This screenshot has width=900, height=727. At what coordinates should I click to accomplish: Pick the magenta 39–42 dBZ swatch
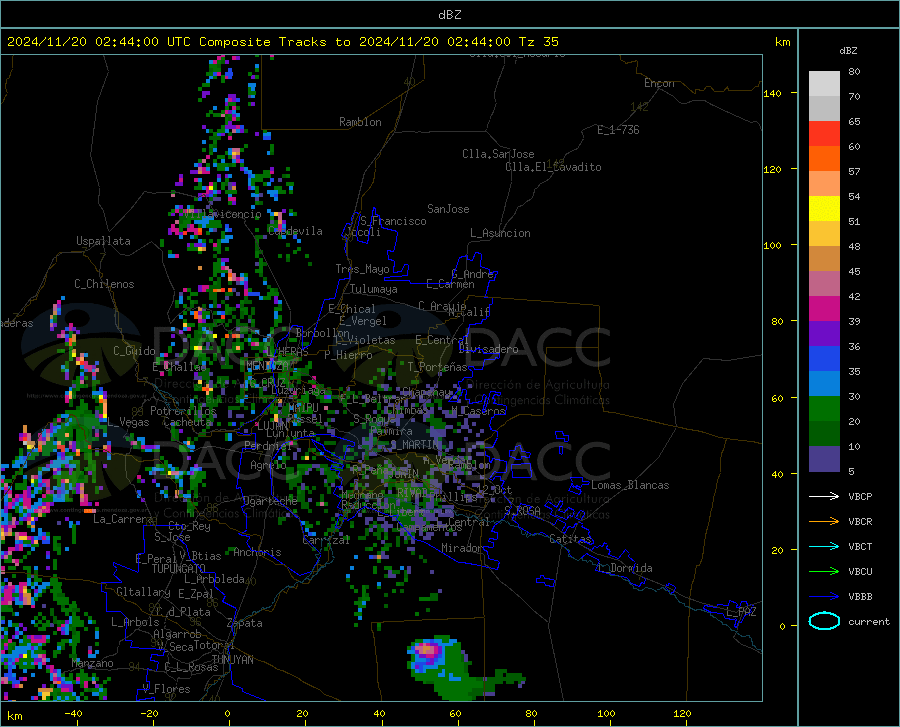pyautogui.click(x=824, y=309)
